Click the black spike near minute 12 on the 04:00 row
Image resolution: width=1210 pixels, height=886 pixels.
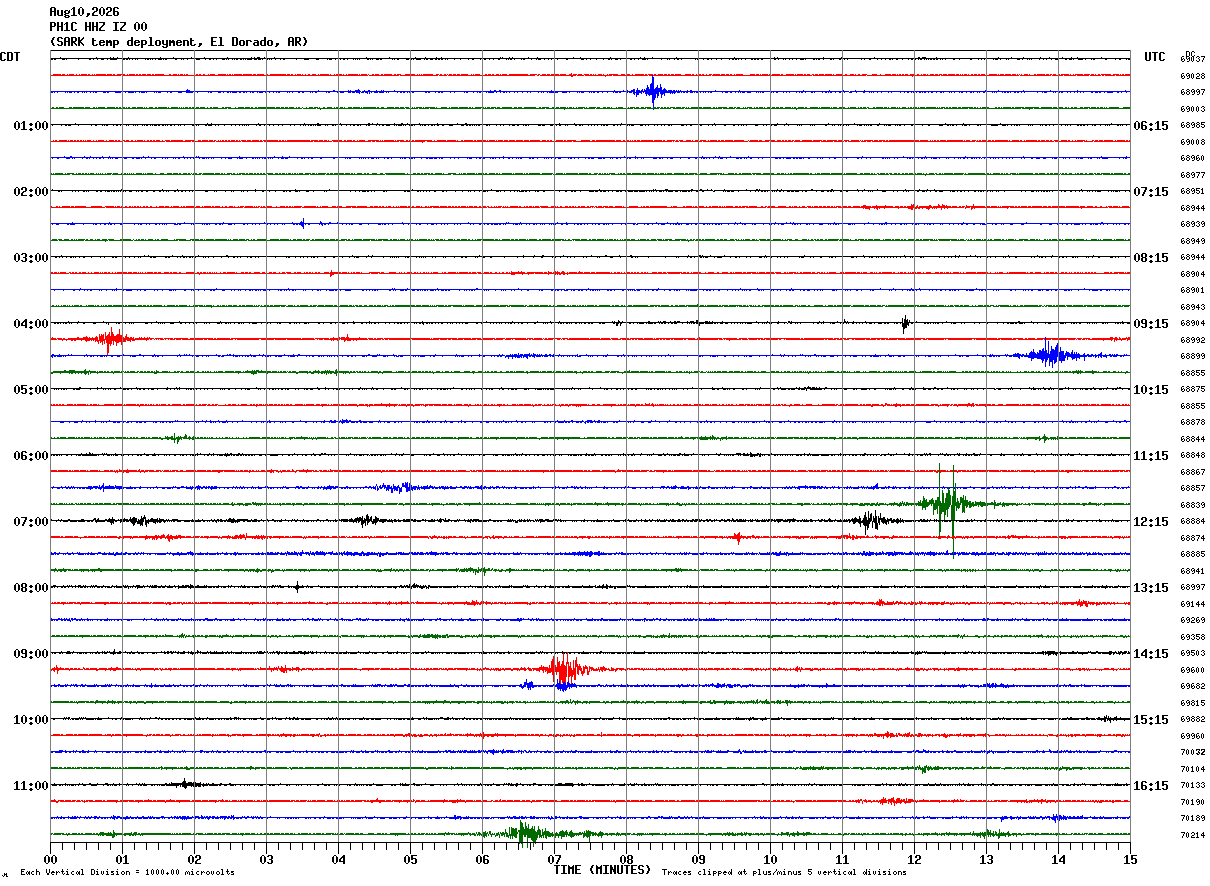905,323
